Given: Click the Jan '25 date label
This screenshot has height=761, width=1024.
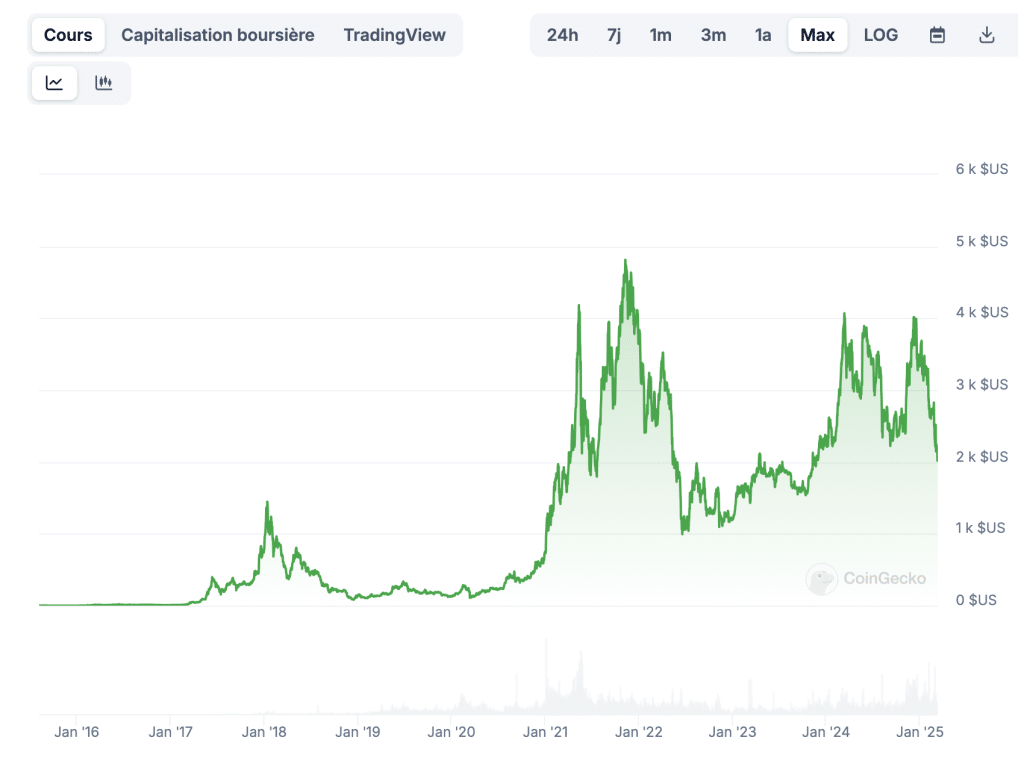Looking at the screenshot, I should 920,732.
